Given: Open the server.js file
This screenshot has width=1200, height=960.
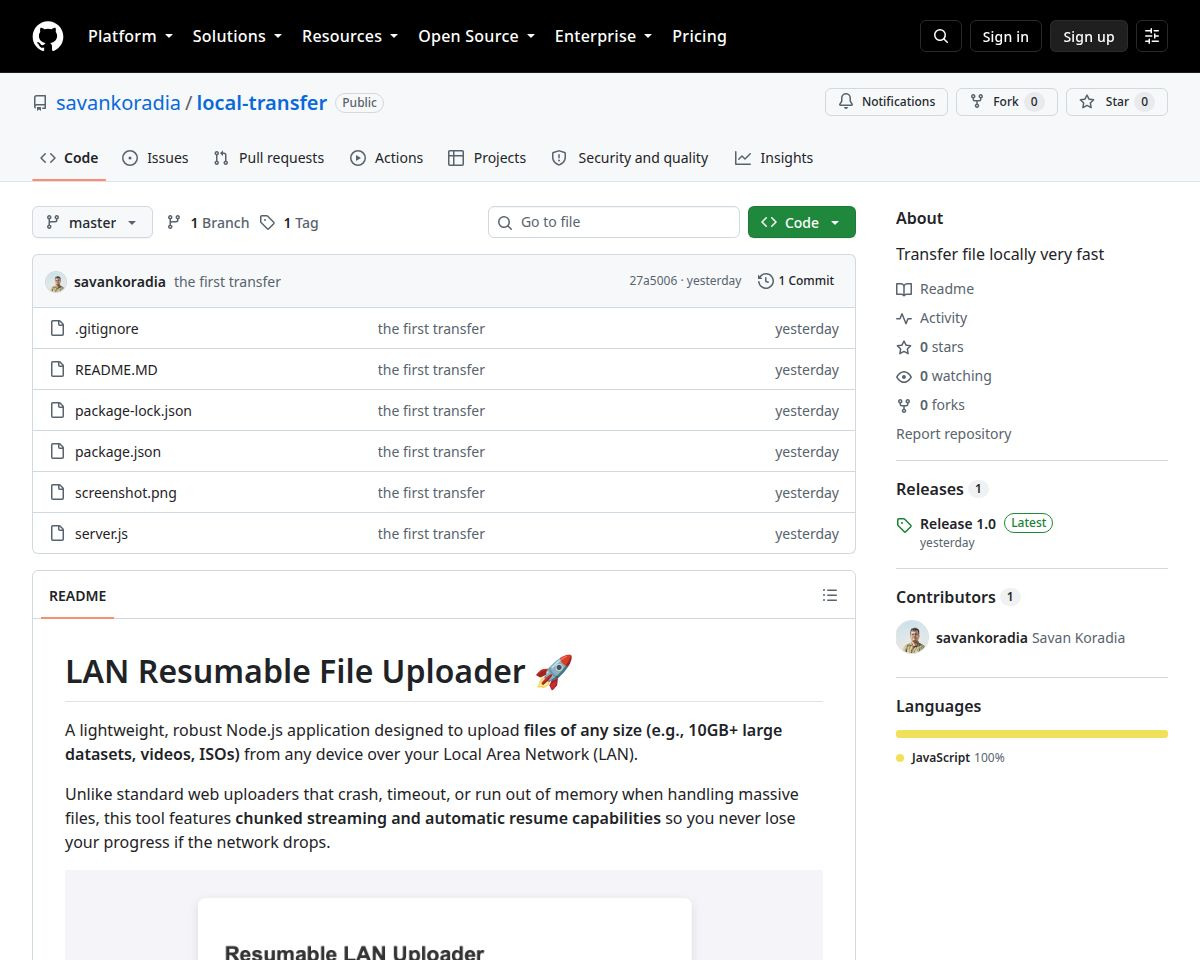Looking at the screenshot, I should tap(101, 533).
